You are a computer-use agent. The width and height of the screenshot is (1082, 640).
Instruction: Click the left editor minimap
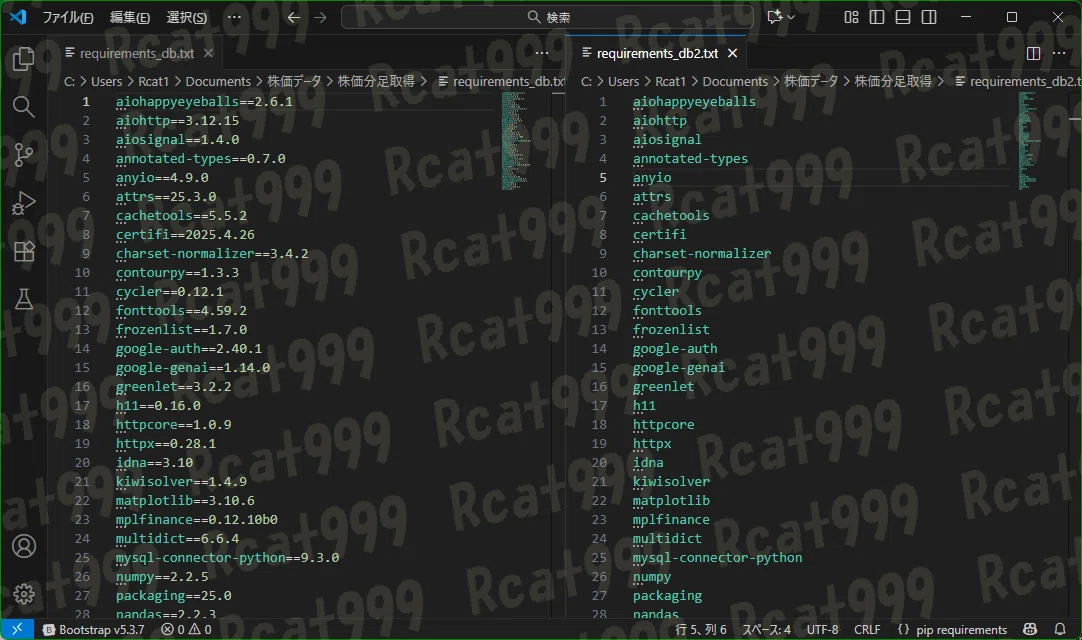point(526,141)
